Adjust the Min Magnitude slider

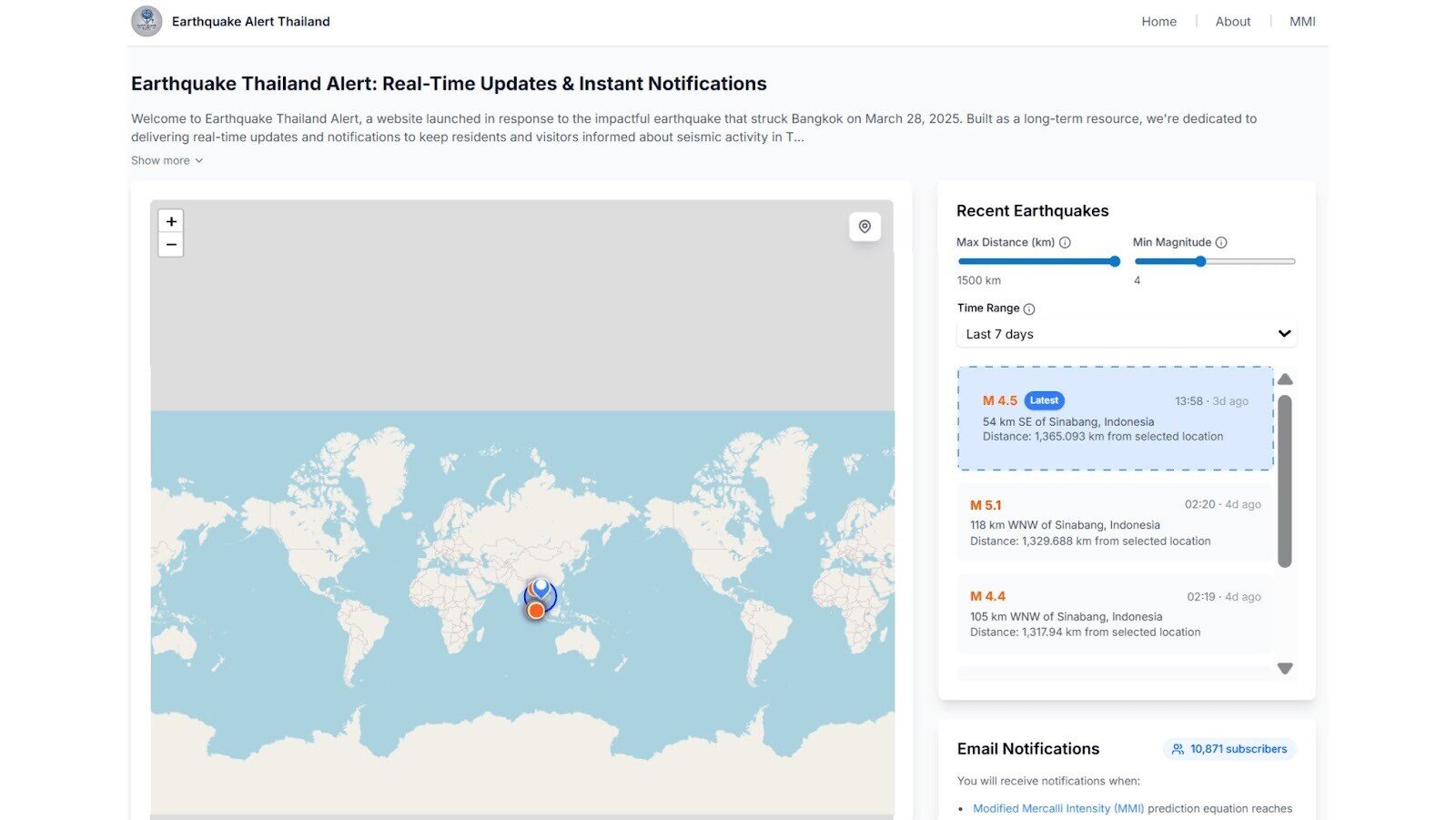1200,261
